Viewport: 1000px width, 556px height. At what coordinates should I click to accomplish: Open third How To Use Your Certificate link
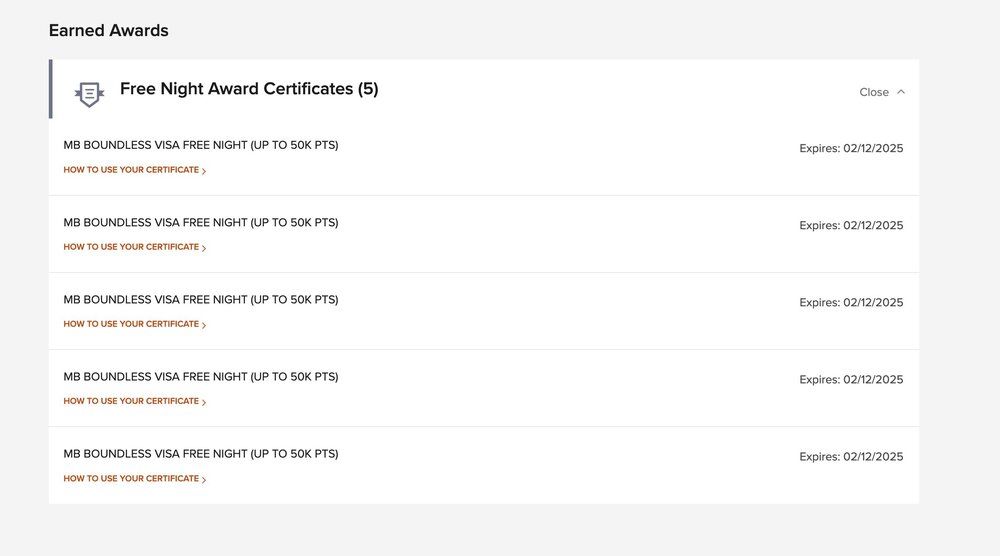131,324
